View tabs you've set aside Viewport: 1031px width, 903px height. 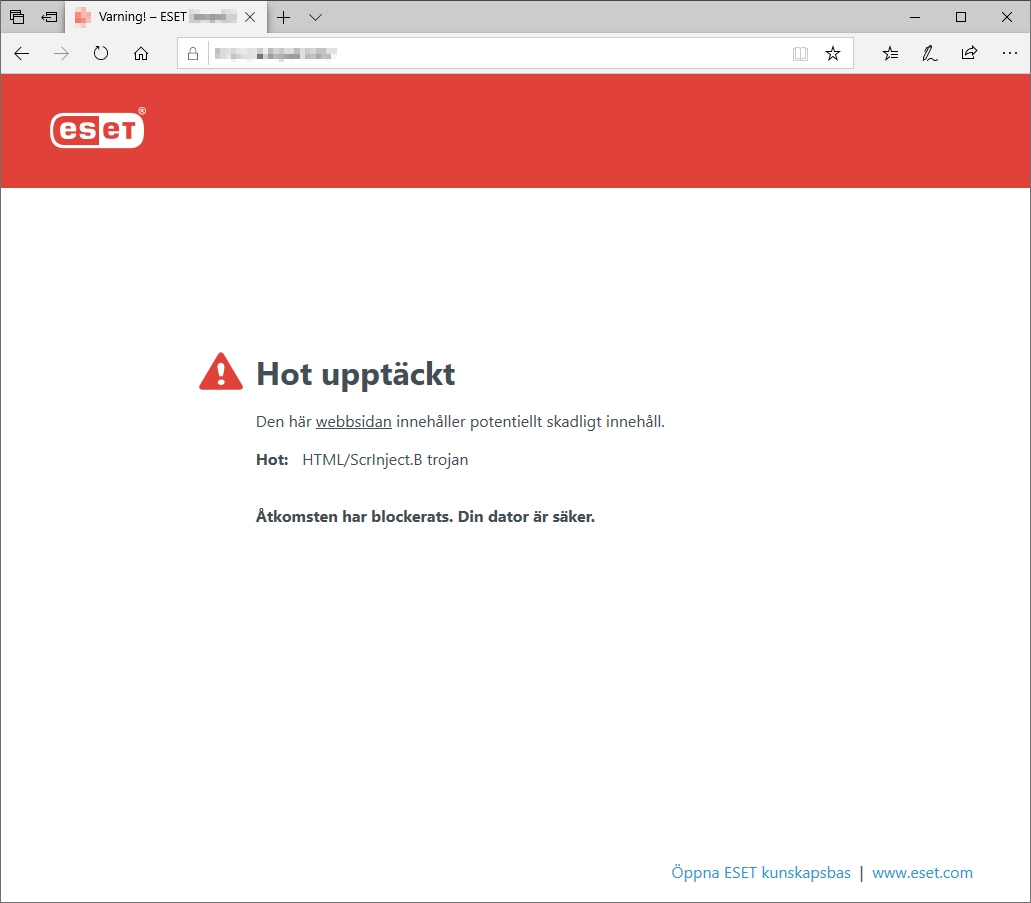pos(16,16)
